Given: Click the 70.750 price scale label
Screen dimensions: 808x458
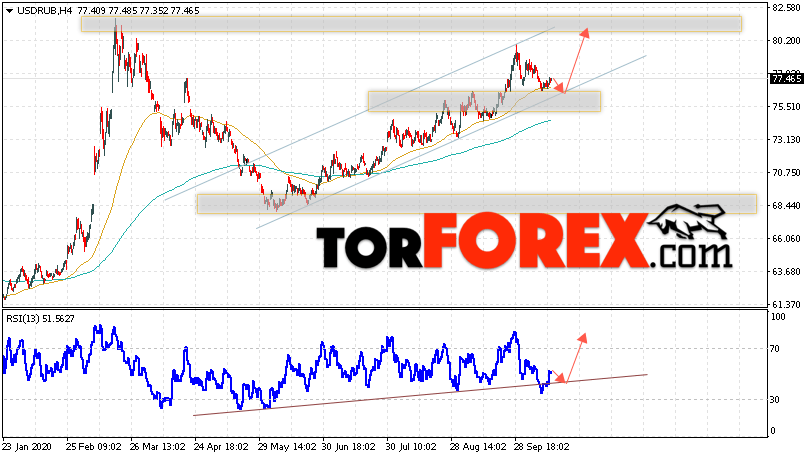Looking at the screenshot, I should pyautogui.click(x=786, y=173).
